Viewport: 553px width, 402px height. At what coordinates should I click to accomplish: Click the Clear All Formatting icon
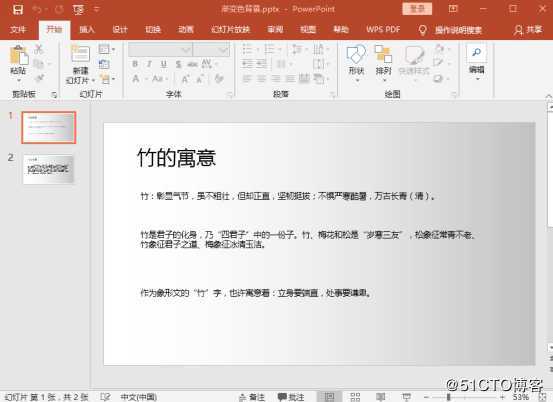[219, 79]
